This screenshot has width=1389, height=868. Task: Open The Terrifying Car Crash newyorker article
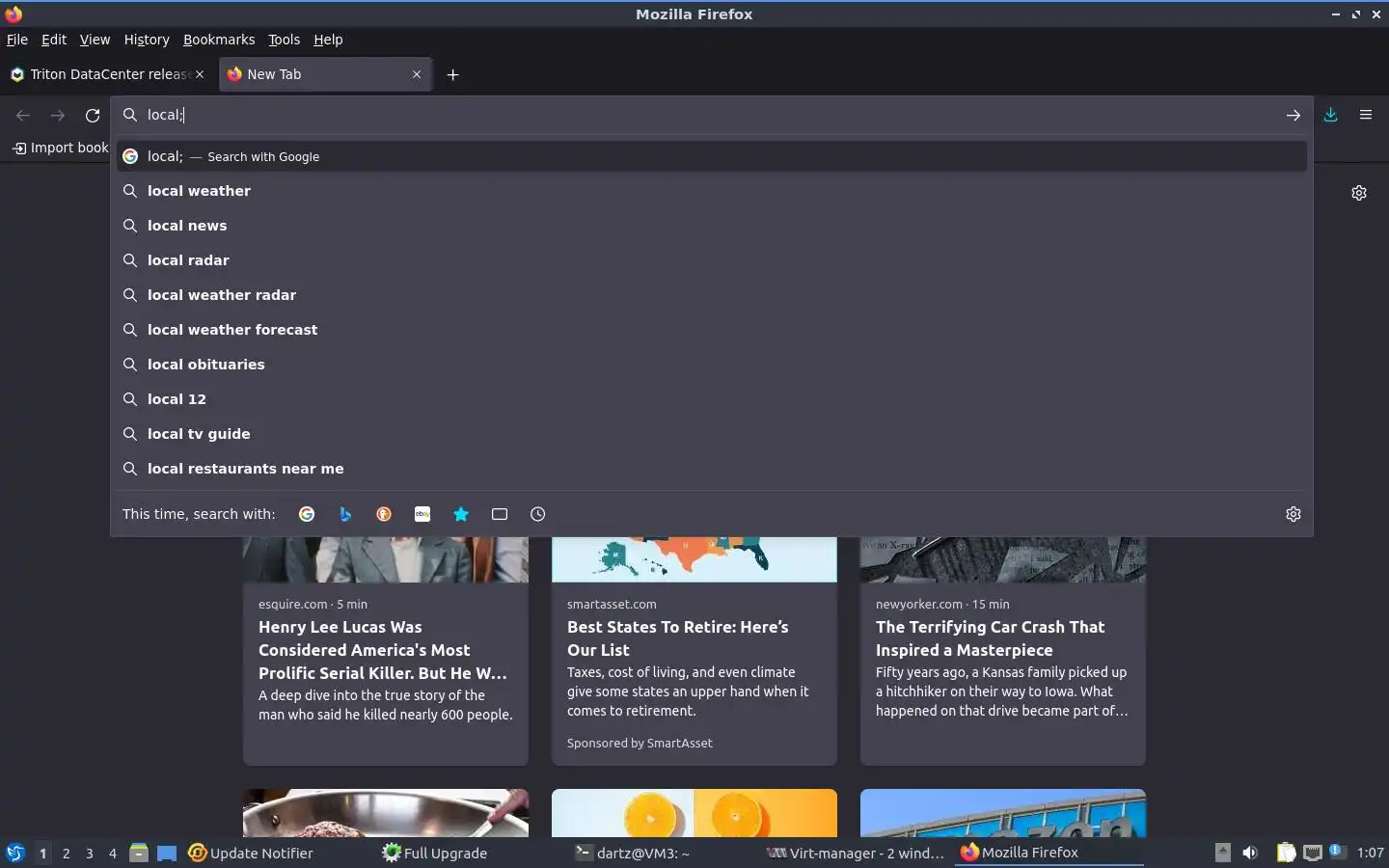(1003, 651)
